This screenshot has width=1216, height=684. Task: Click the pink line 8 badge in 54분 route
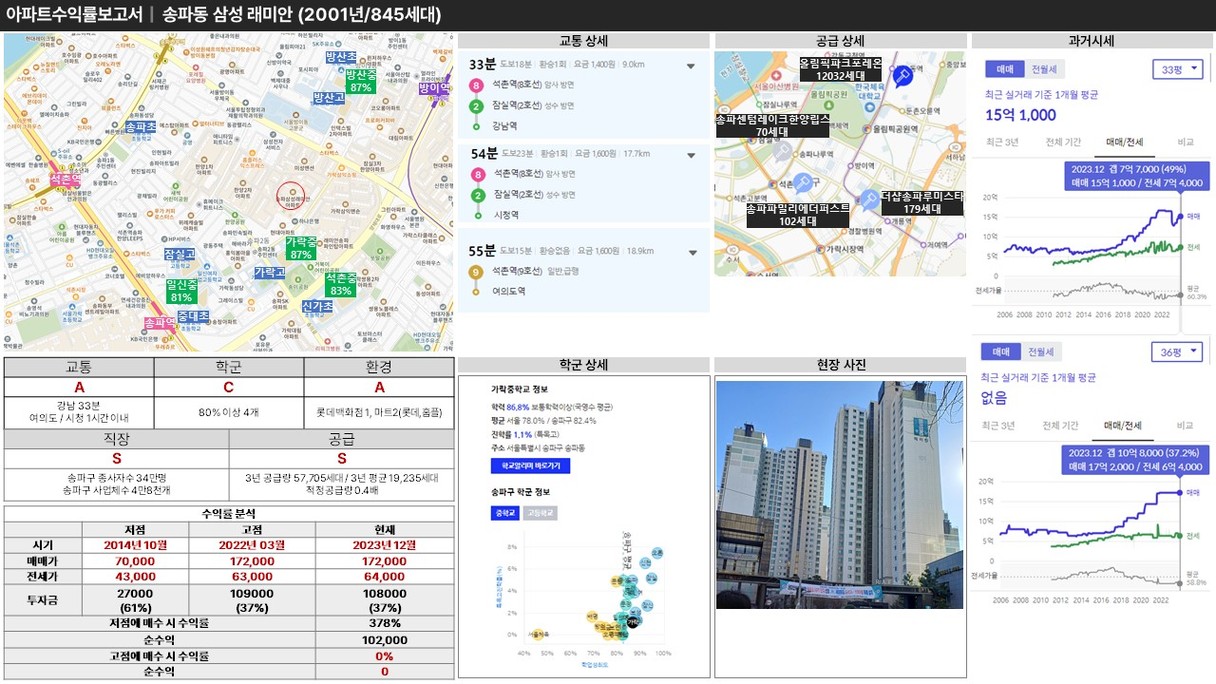477,174
